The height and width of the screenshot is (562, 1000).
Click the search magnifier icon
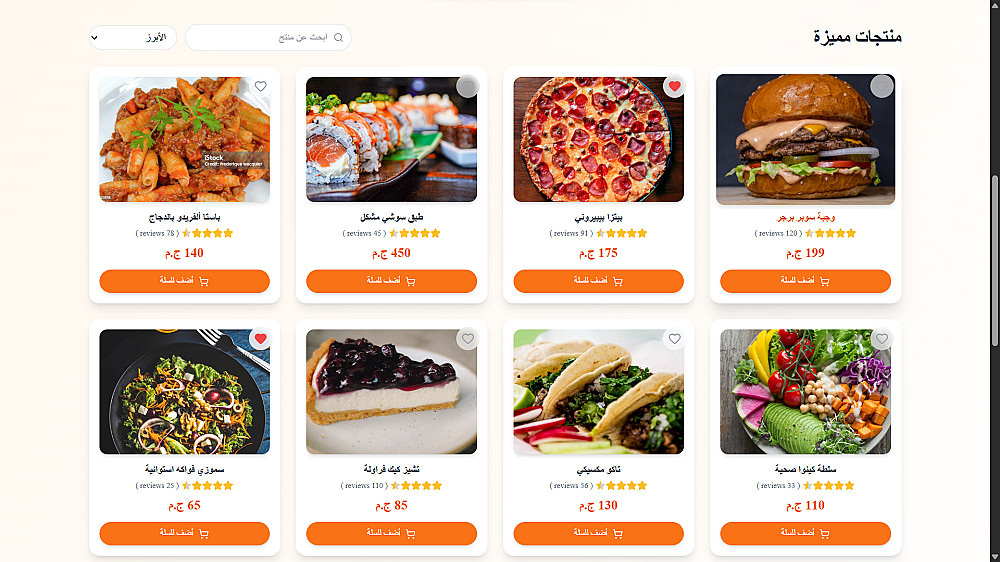(339, 38)
